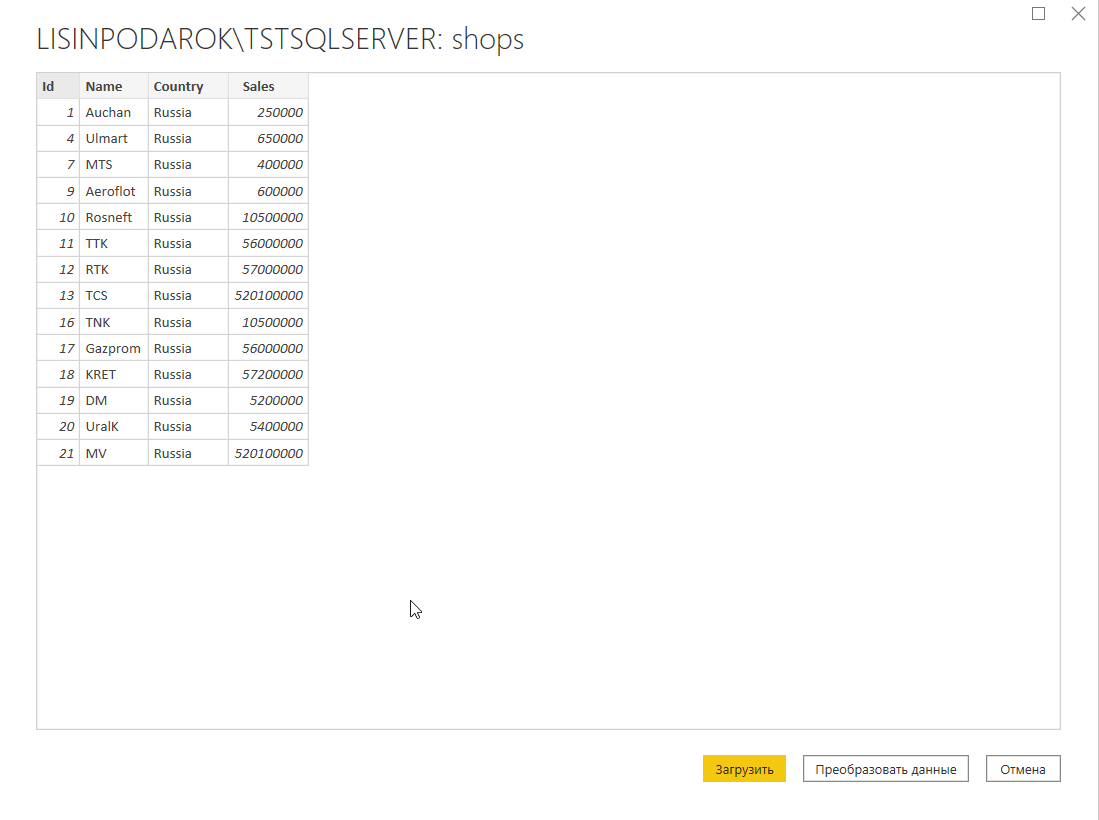1099x820 pixels.
Task: Click the MTS name cell
Action: click(x=114, y=165)
